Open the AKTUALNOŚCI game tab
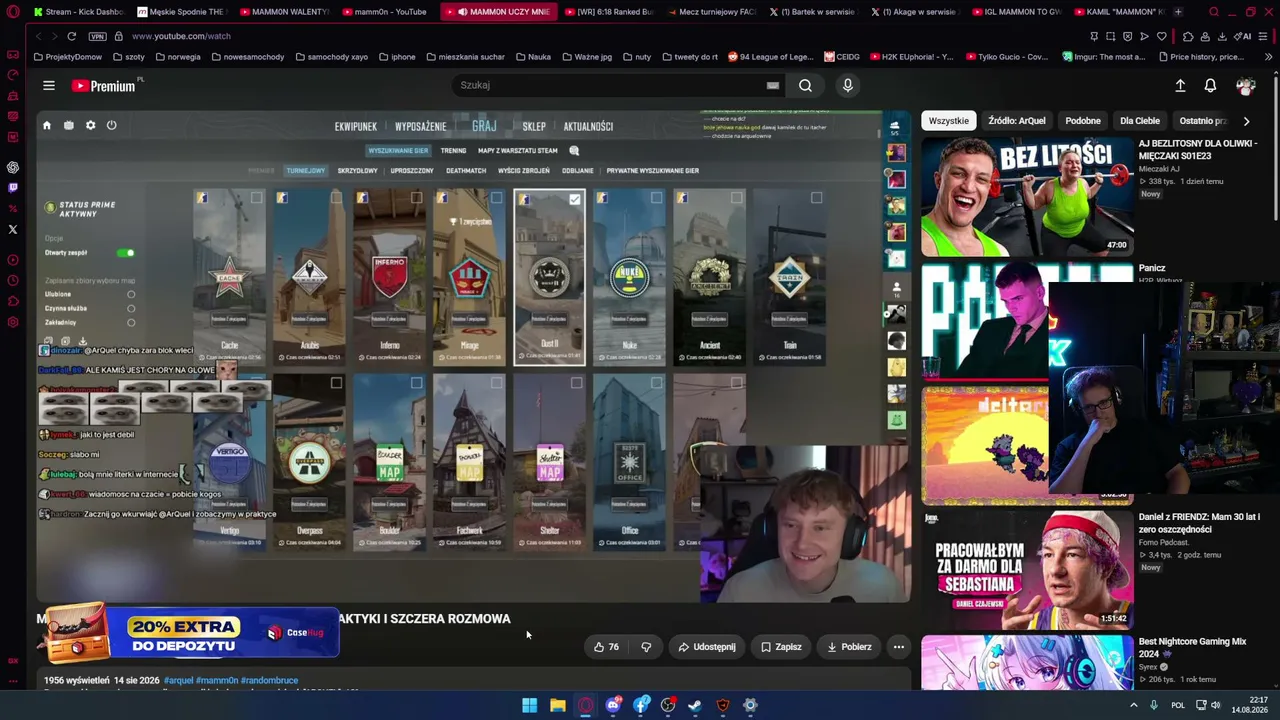1280x720 pixels. [588, 127]
